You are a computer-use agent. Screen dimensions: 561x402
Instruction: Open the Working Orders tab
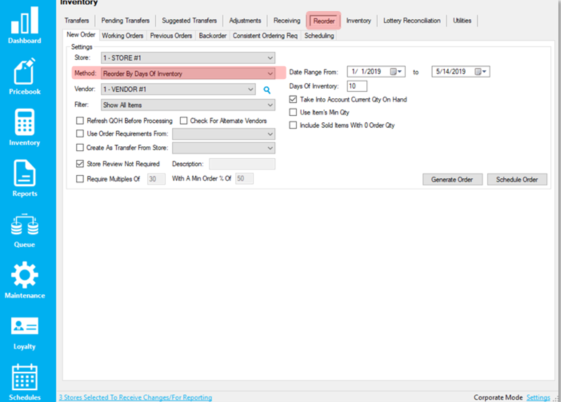tap(122, 35)
